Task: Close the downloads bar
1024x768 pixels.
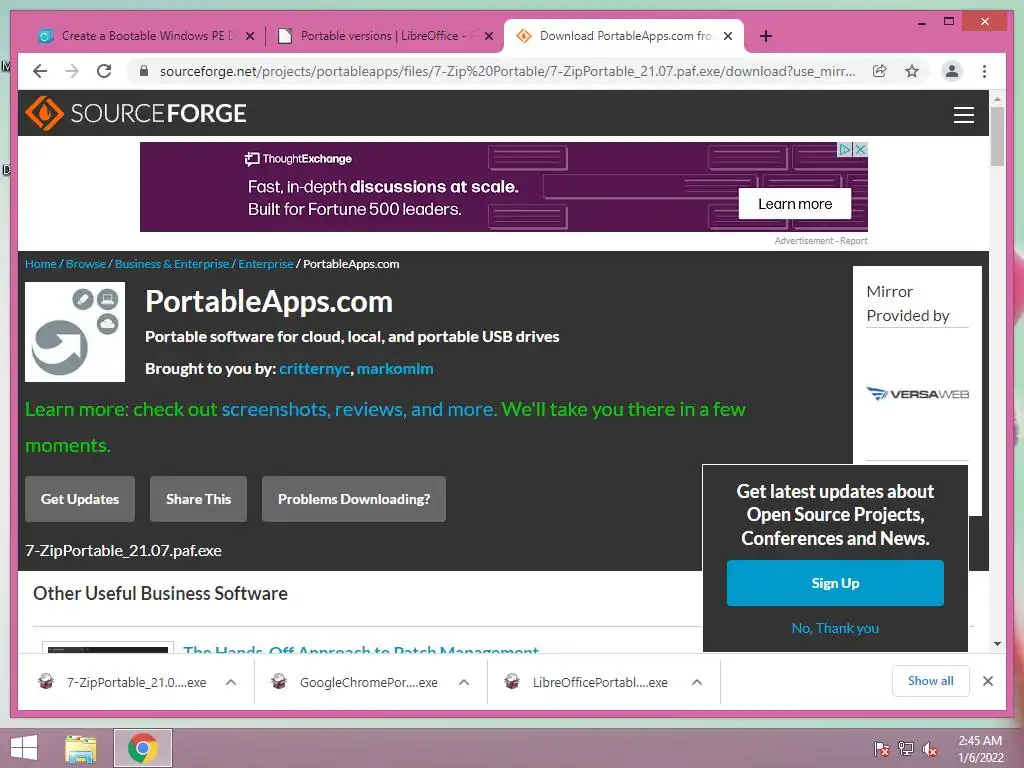Action: coord(988,681)
